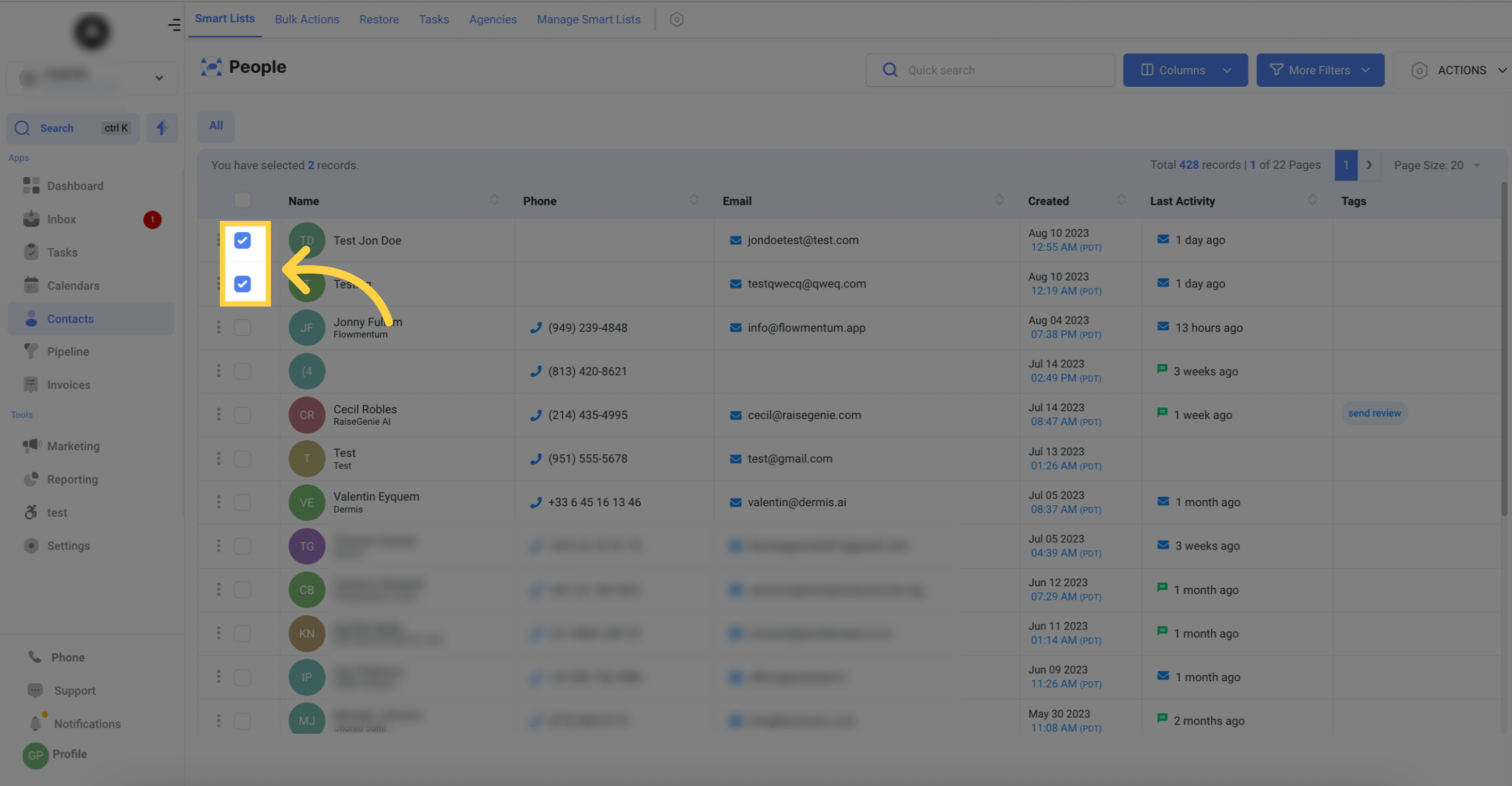This screenshot has height=786, width=1512.
Task: Uncheck the Test Jon Doe checkbox
Action: point(242,240)
